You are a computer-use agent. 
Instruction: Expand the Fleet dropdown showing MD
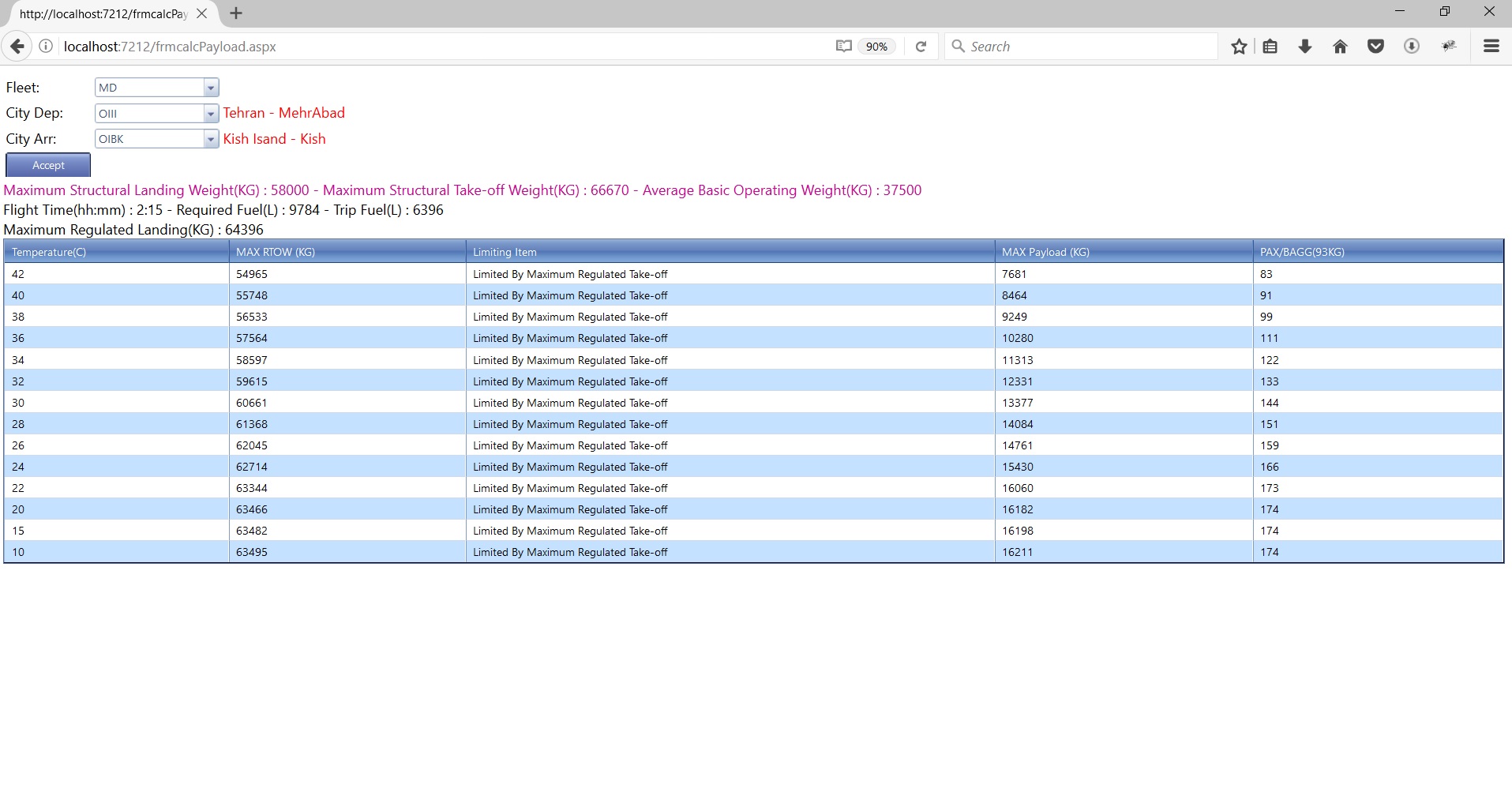210,88
